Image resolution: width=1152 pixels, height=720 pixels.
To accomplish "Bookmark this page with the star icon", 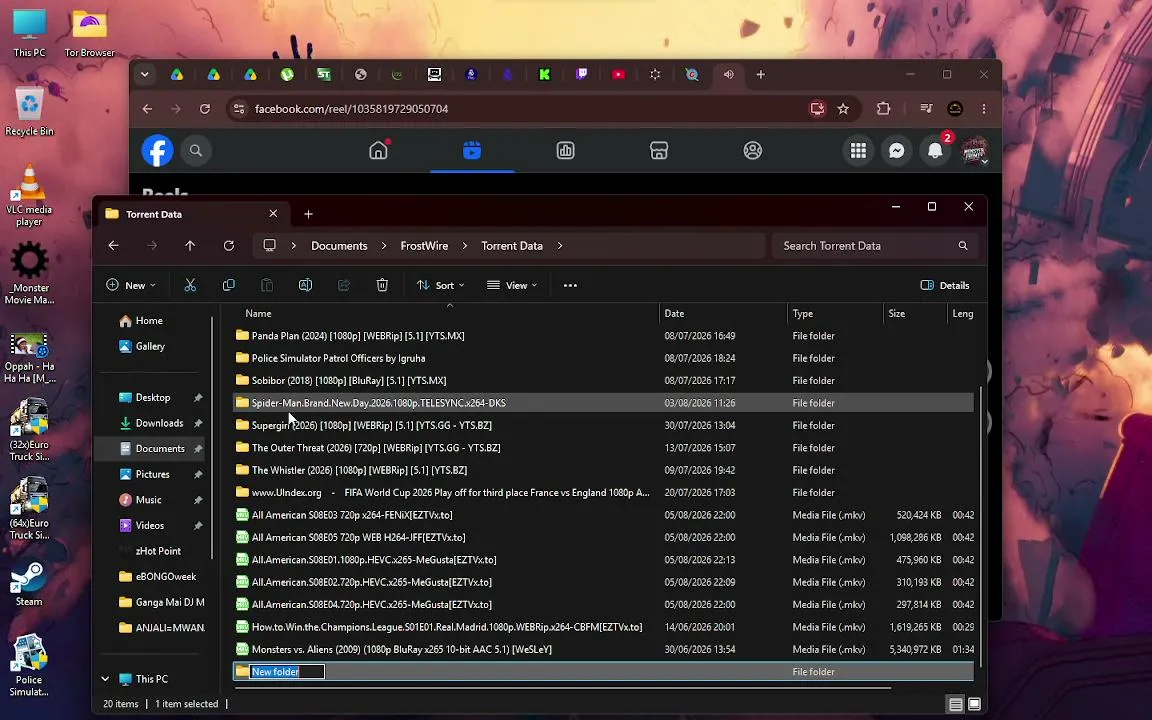I will coord(843,109).
